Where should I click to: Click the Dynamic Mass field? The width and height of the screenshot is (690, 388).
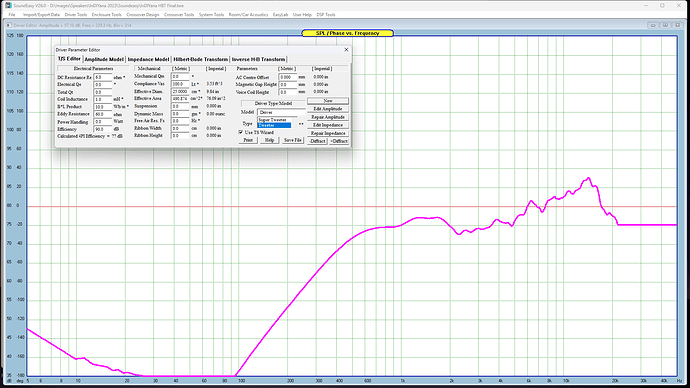180,114
